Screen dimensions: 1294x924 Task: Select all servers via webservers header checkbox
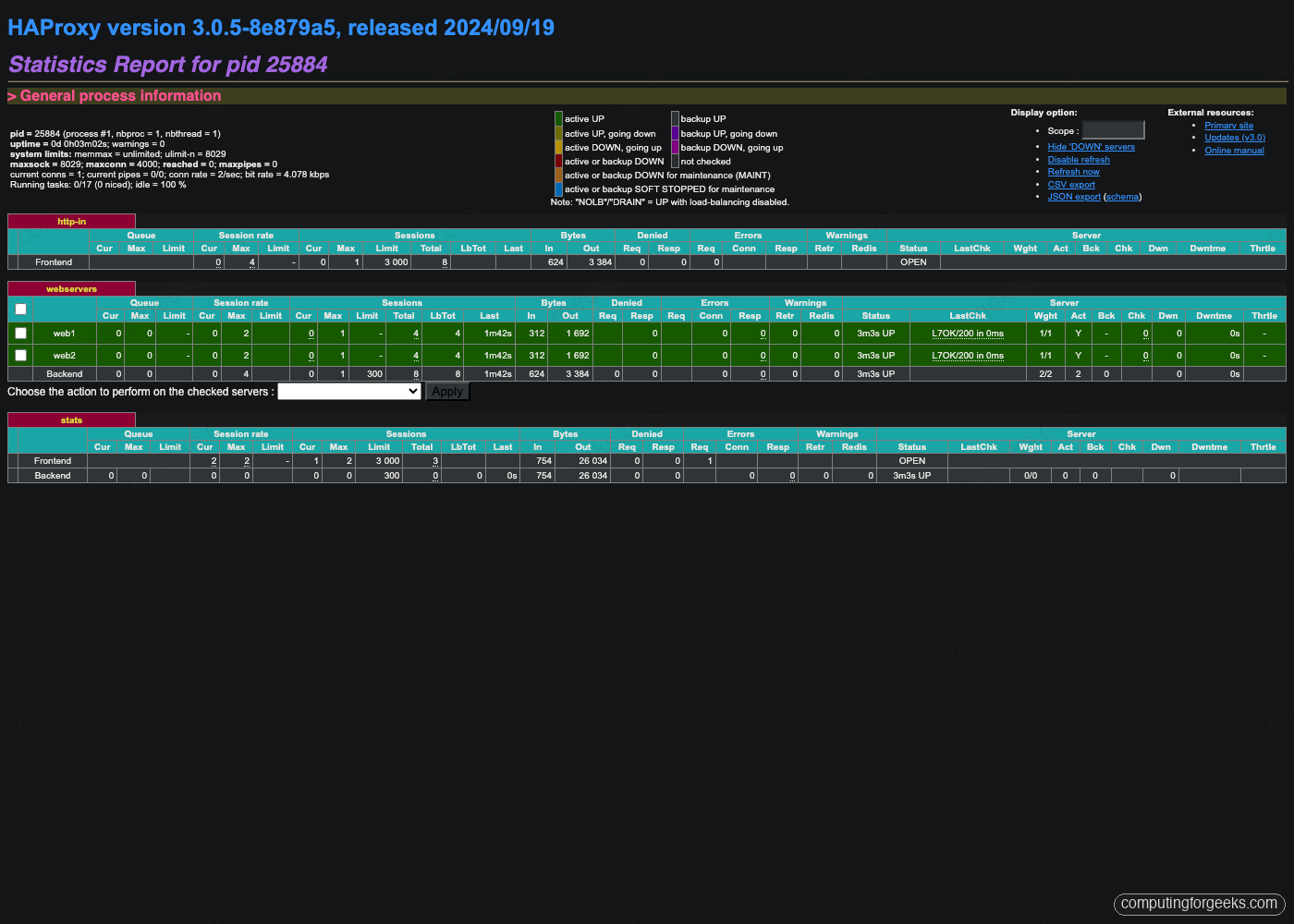click(20, 309)
